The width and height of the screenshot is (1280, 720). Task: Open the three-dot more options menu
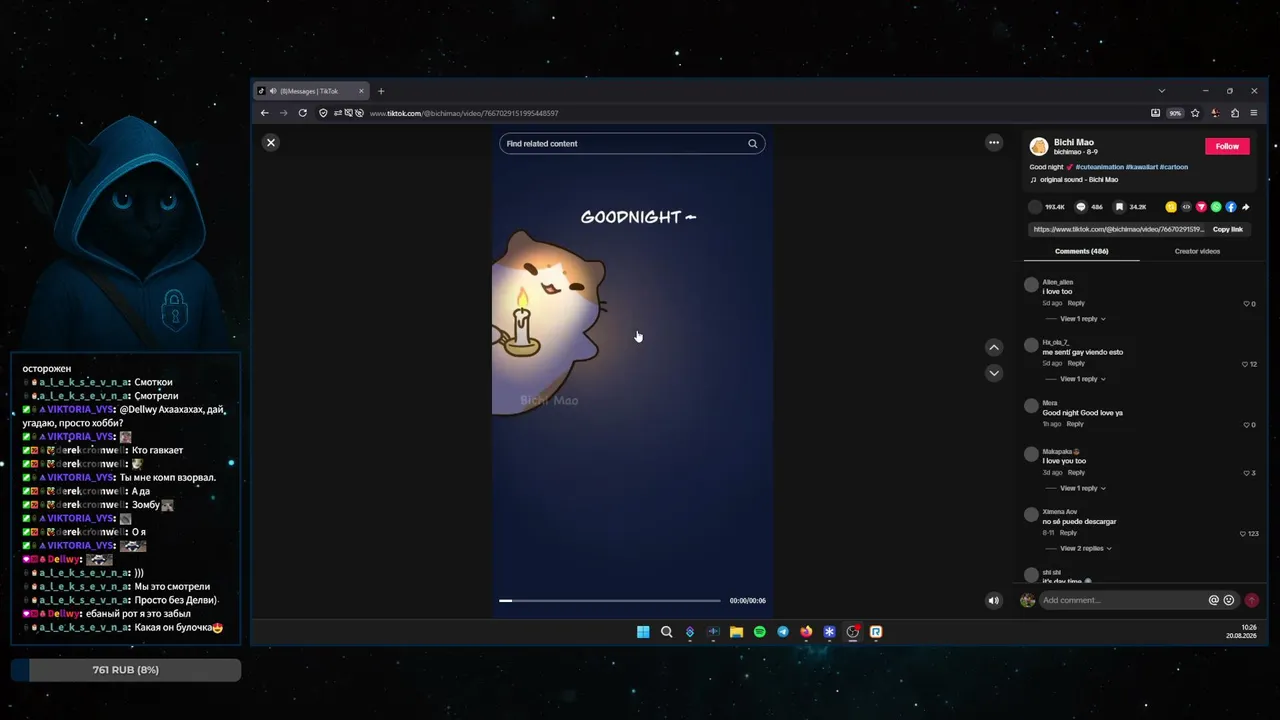994,143
